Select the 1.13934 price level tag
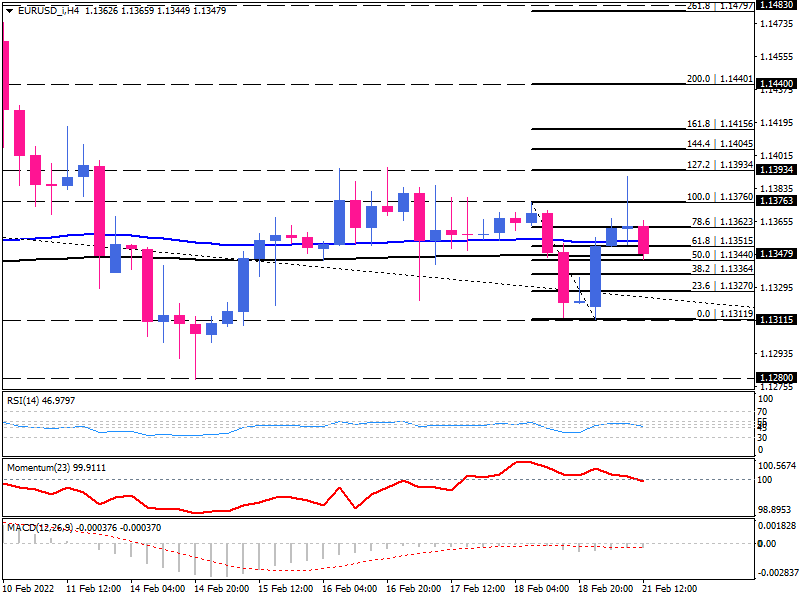 [x=777, y=170]
